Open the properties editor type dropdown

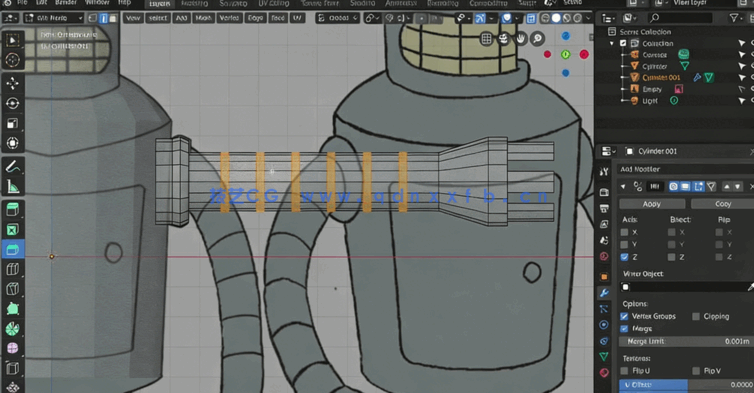pos(608,151)
